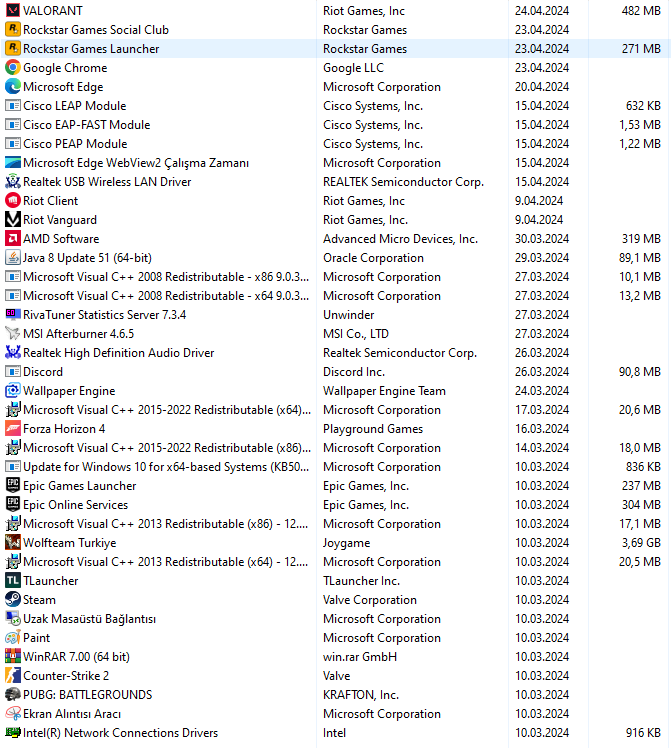Viewport: 671px width, 748px height.
Task: Click the Uzak Masaüstü Bağlantısı icon
Action: [x=12, y=618]
